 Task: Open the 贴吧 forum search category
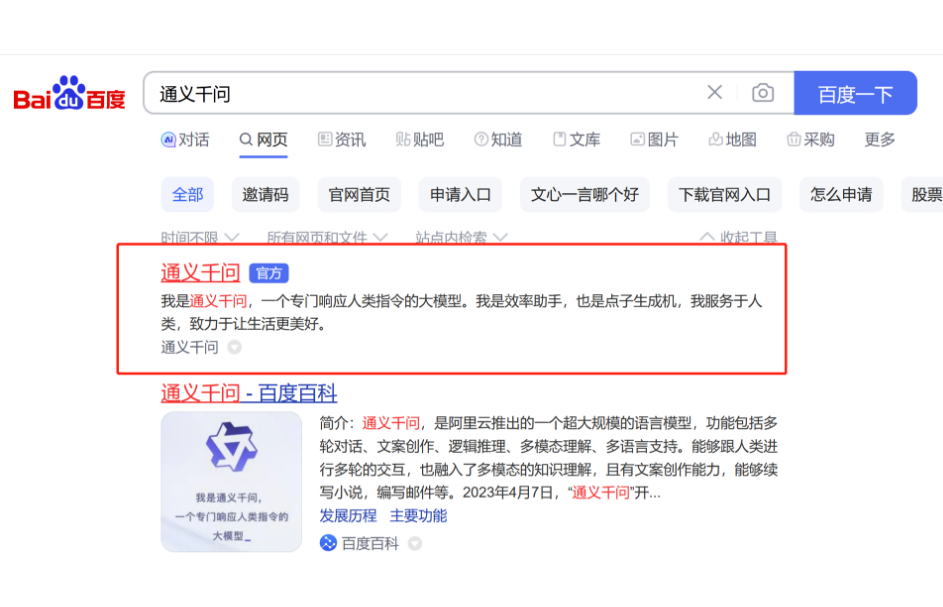tap(419, 140)
